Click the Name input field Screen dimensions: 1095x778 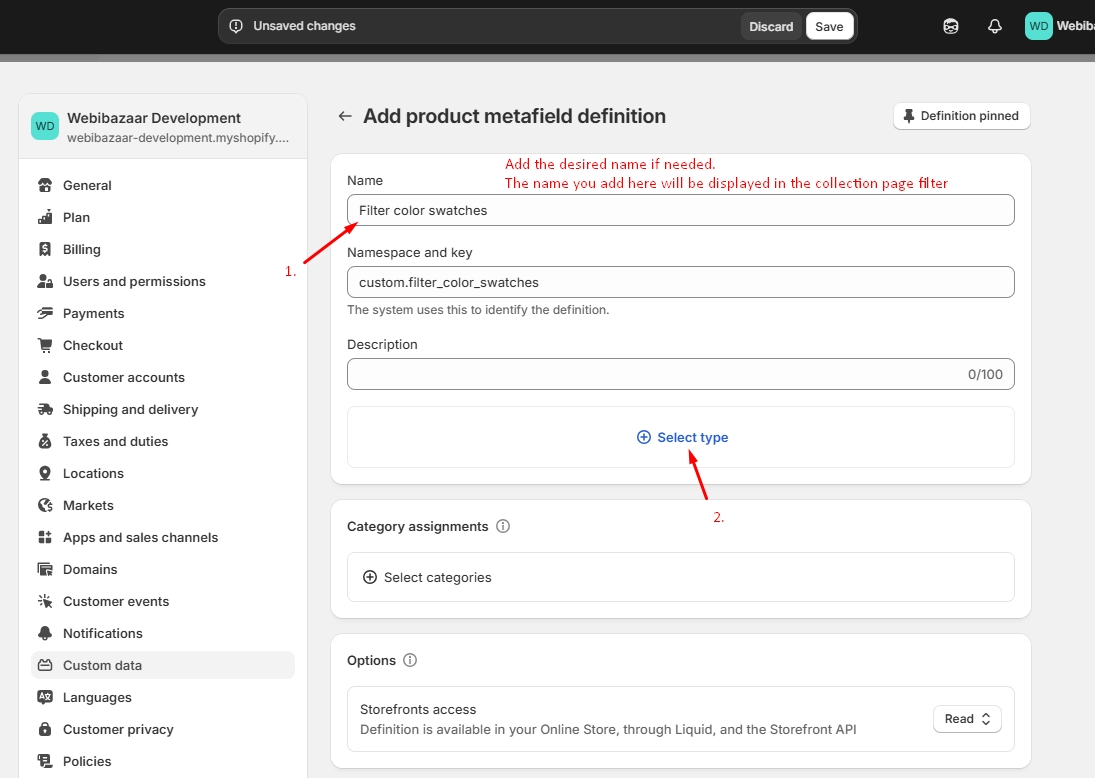680,210
